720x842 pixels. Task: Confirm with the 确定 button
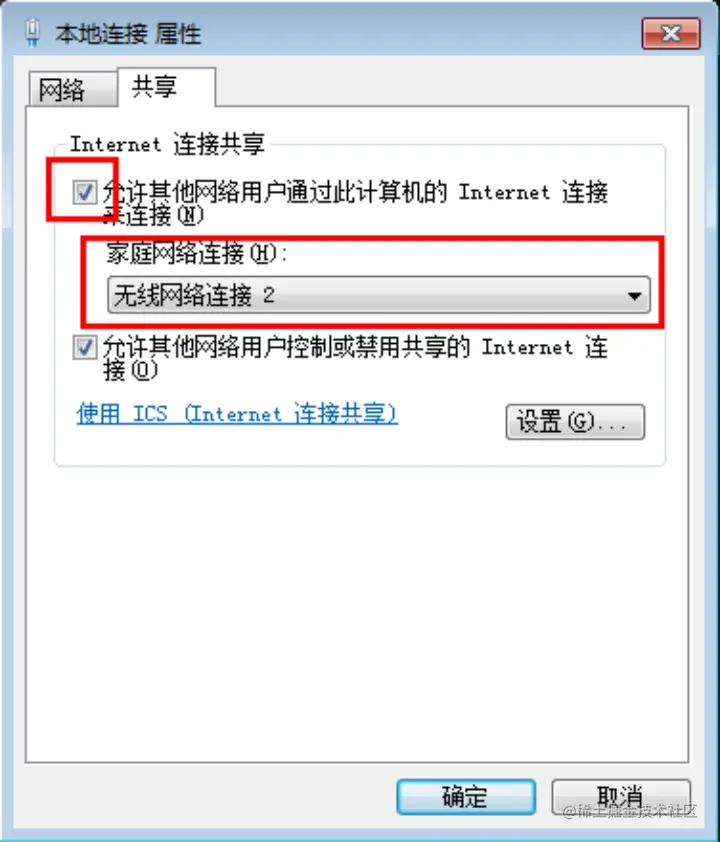tap(466, 796)
